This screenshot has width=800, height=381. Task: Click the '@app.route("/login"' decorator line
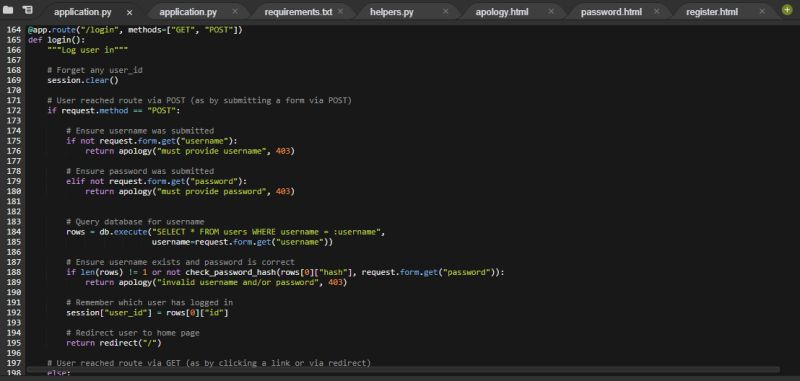(x=135, y=30)
